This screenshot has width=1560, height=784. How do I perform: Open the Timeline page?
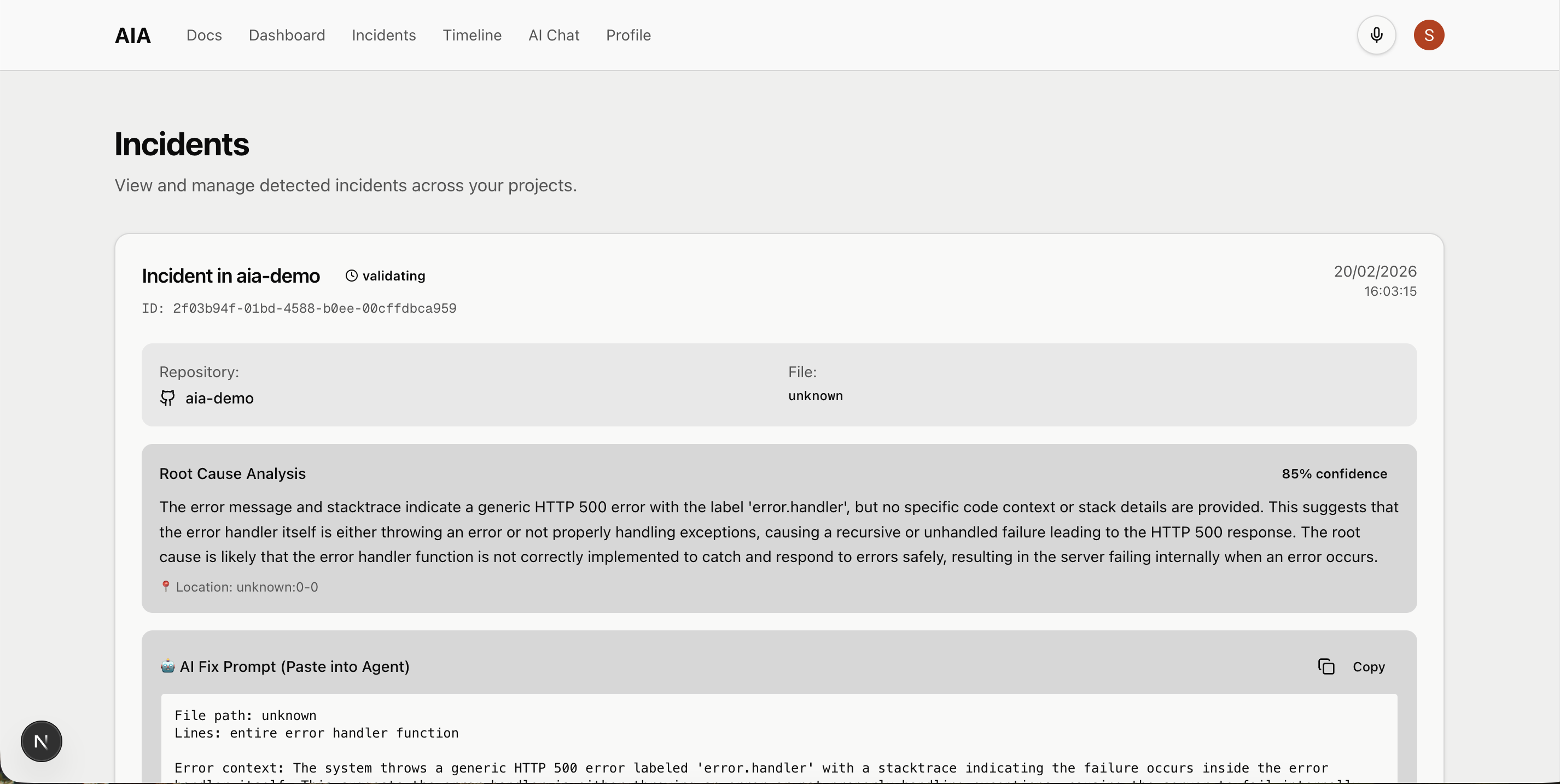(472, 36)
